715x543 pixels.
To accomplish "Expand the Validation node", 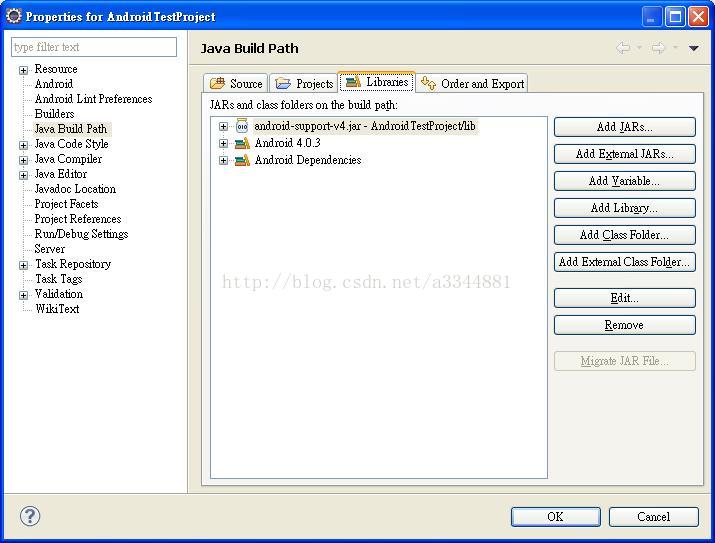I will [23, 295].
